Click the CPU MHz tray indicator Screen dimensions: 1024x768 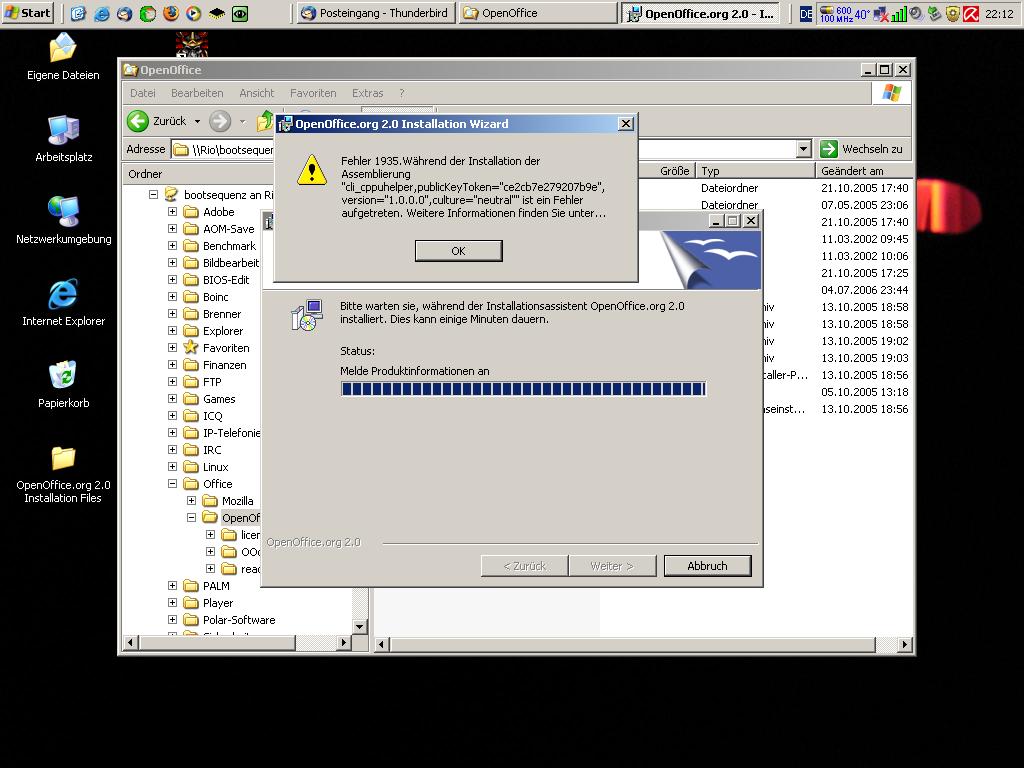click(x=835, y=14)
